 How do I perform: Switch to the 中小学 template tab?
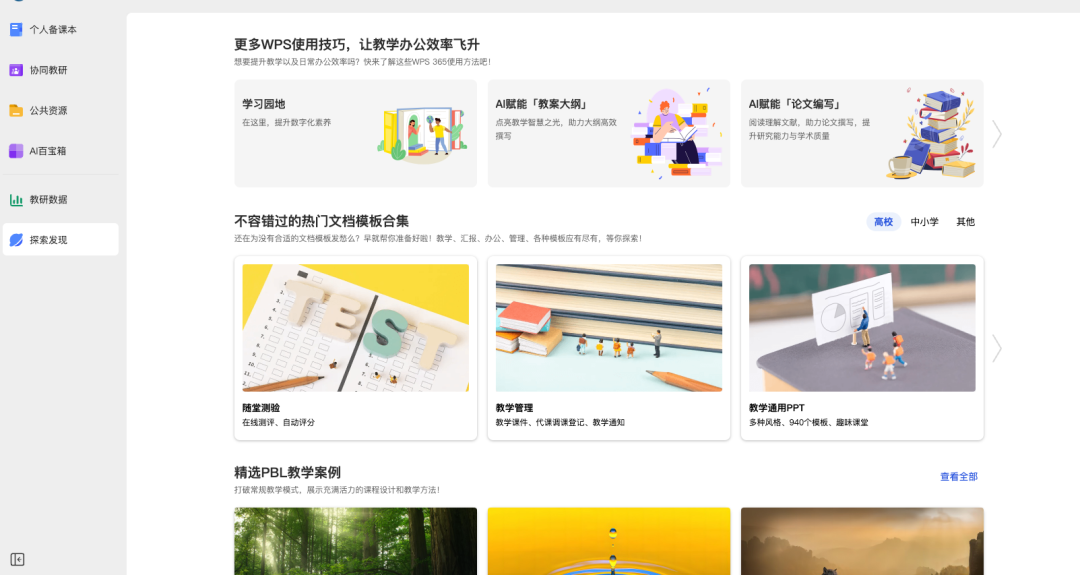[x=924, y=222]
